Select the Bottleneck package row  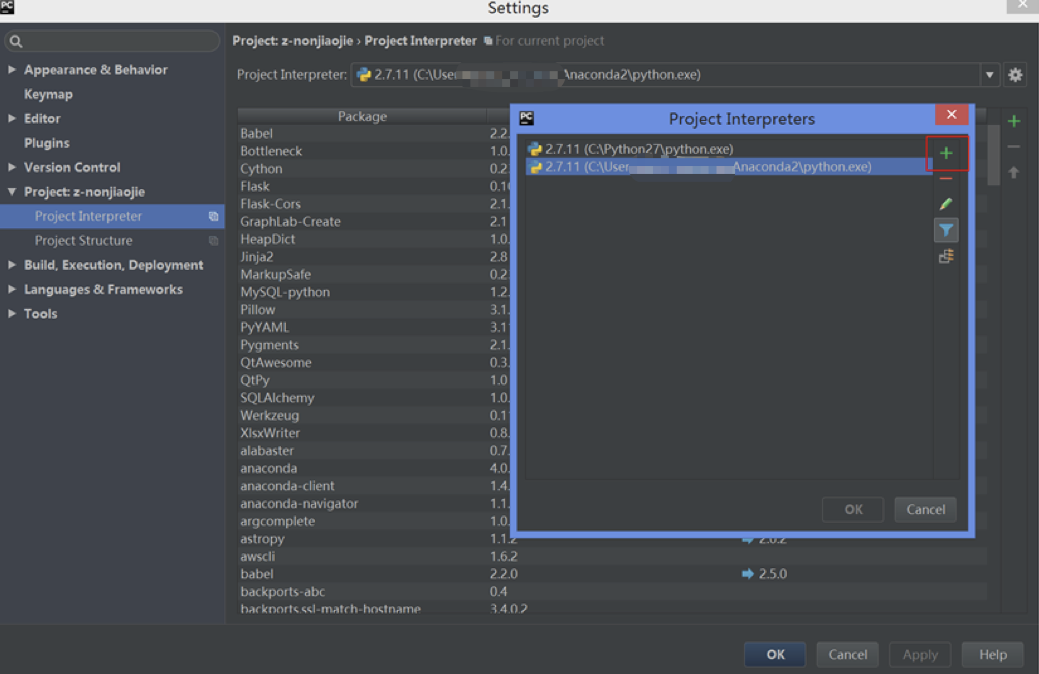[374, 151]
